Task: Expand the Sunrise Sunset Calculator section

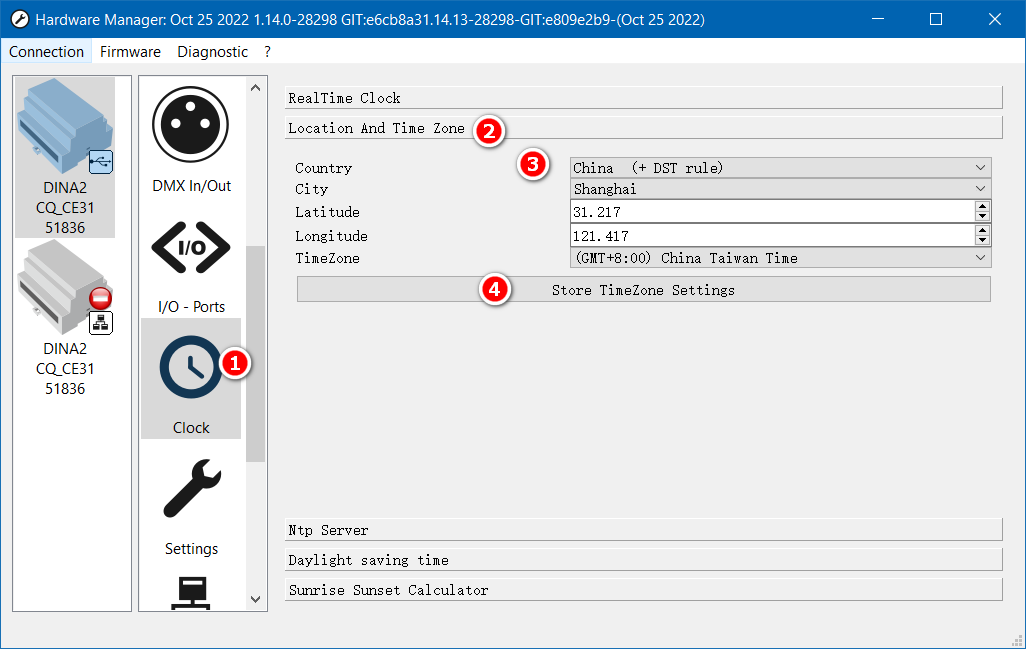Action: [x=643, y=590]
